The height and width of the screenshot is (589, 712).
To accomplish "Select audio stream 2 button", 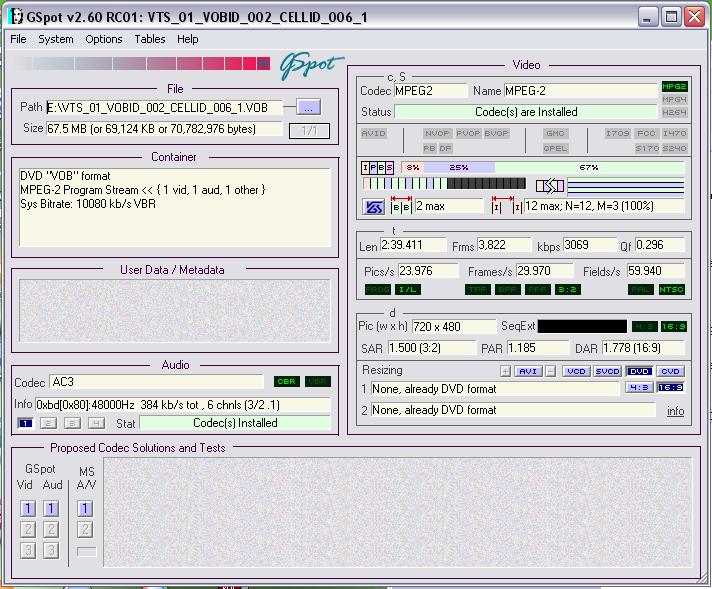I will click(48, 423).
